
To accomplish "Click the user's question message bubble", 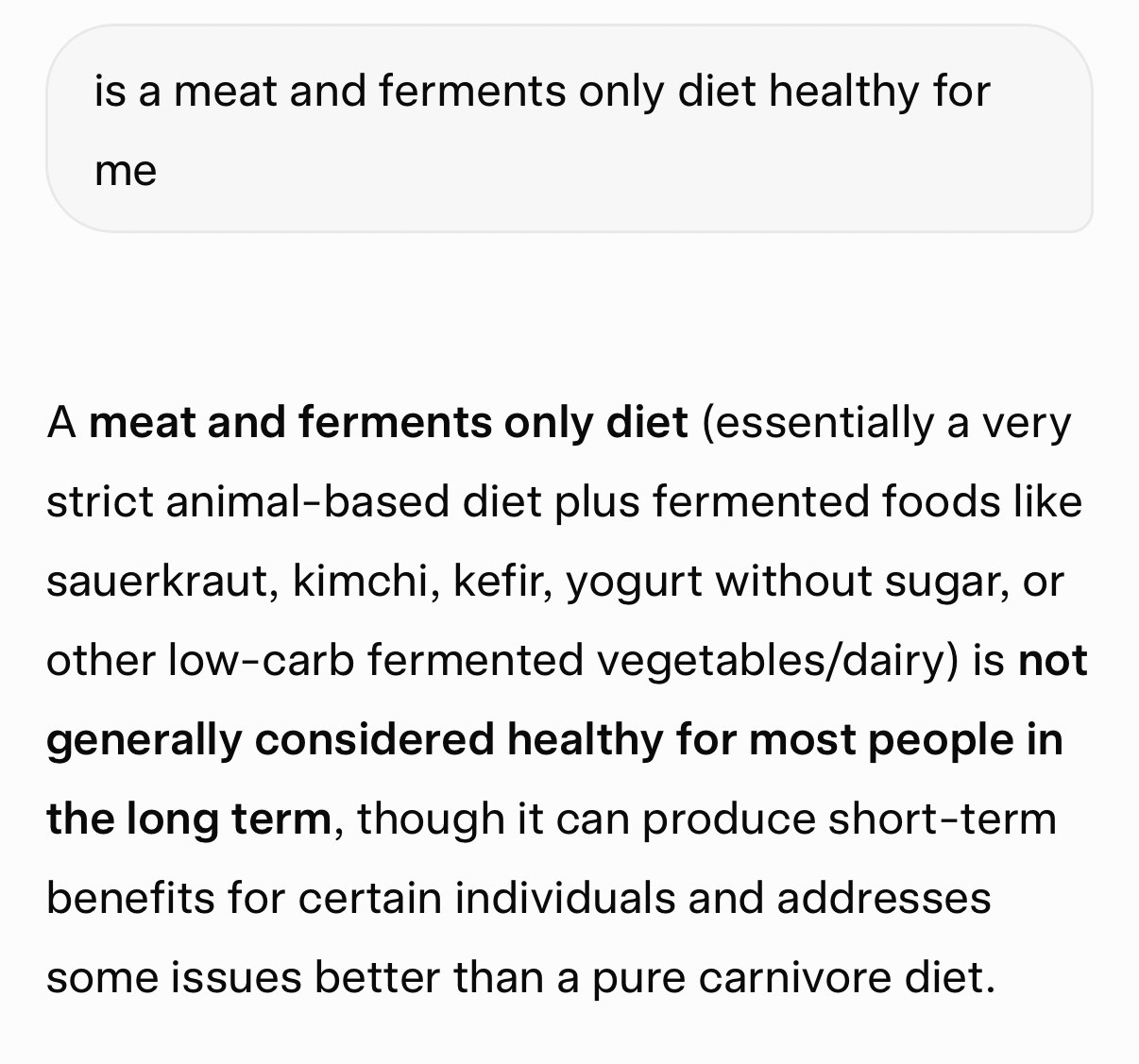I will 569,128.
